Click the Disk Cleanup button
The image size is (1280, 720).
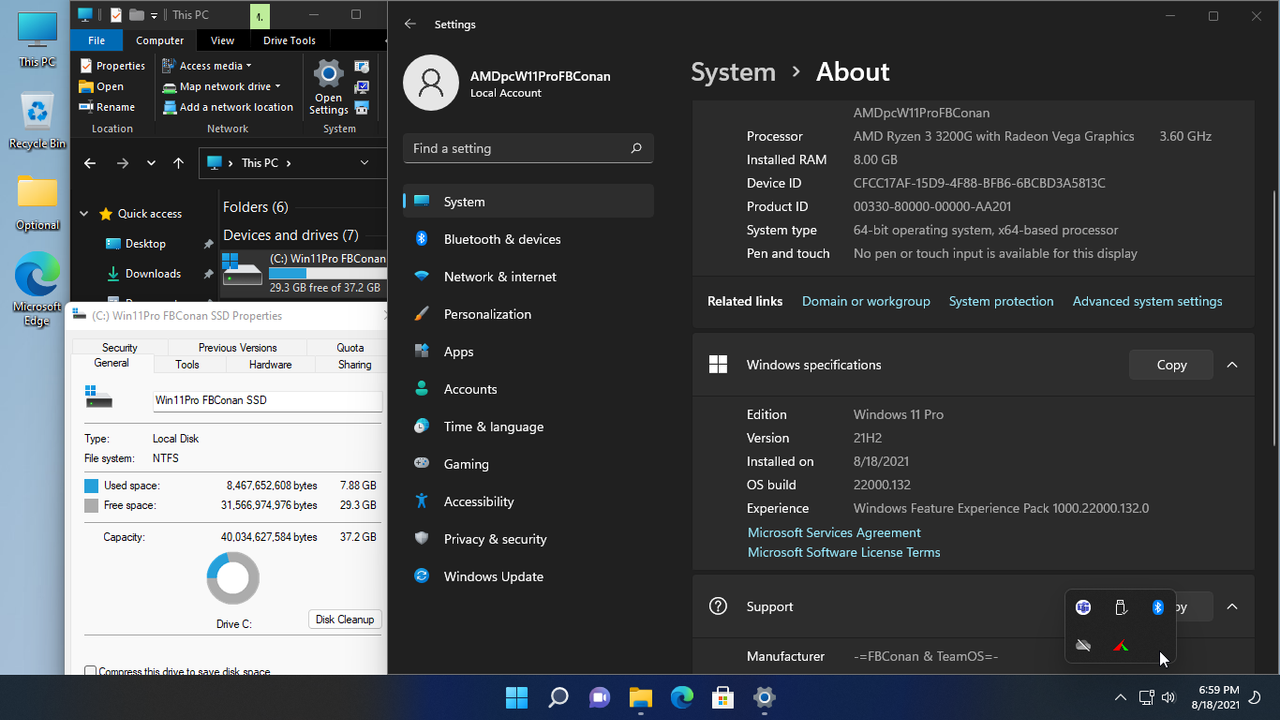click(x=344, y=620)
